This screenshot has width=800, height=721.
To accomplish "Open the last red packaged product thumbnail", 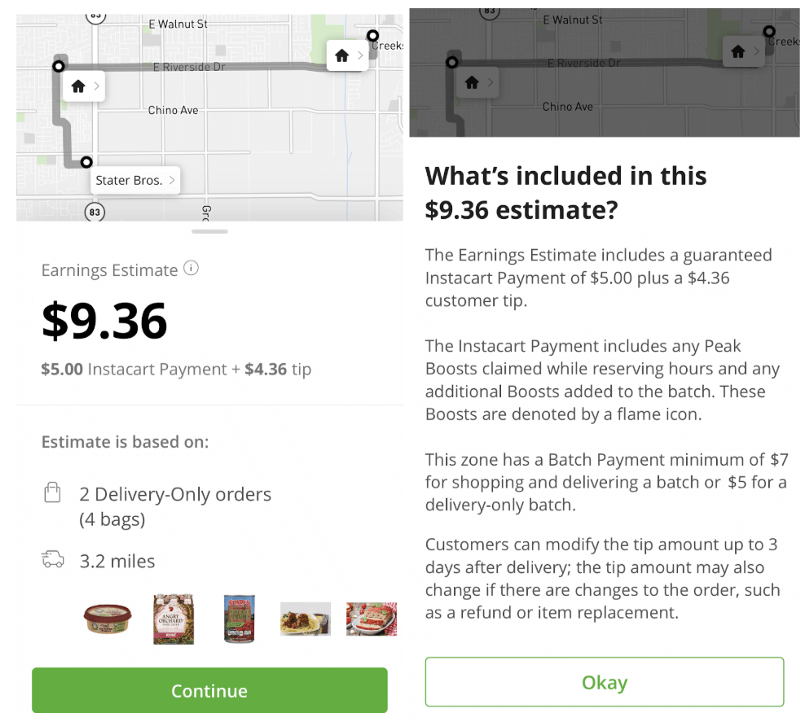I will [371, 619].
